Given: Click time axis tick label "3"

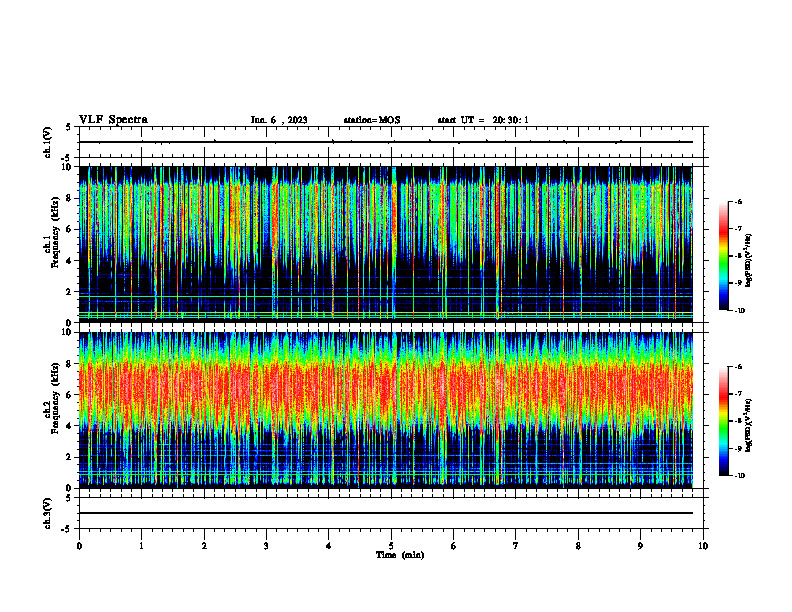Looking at the screenshot, I should (266, 546).
